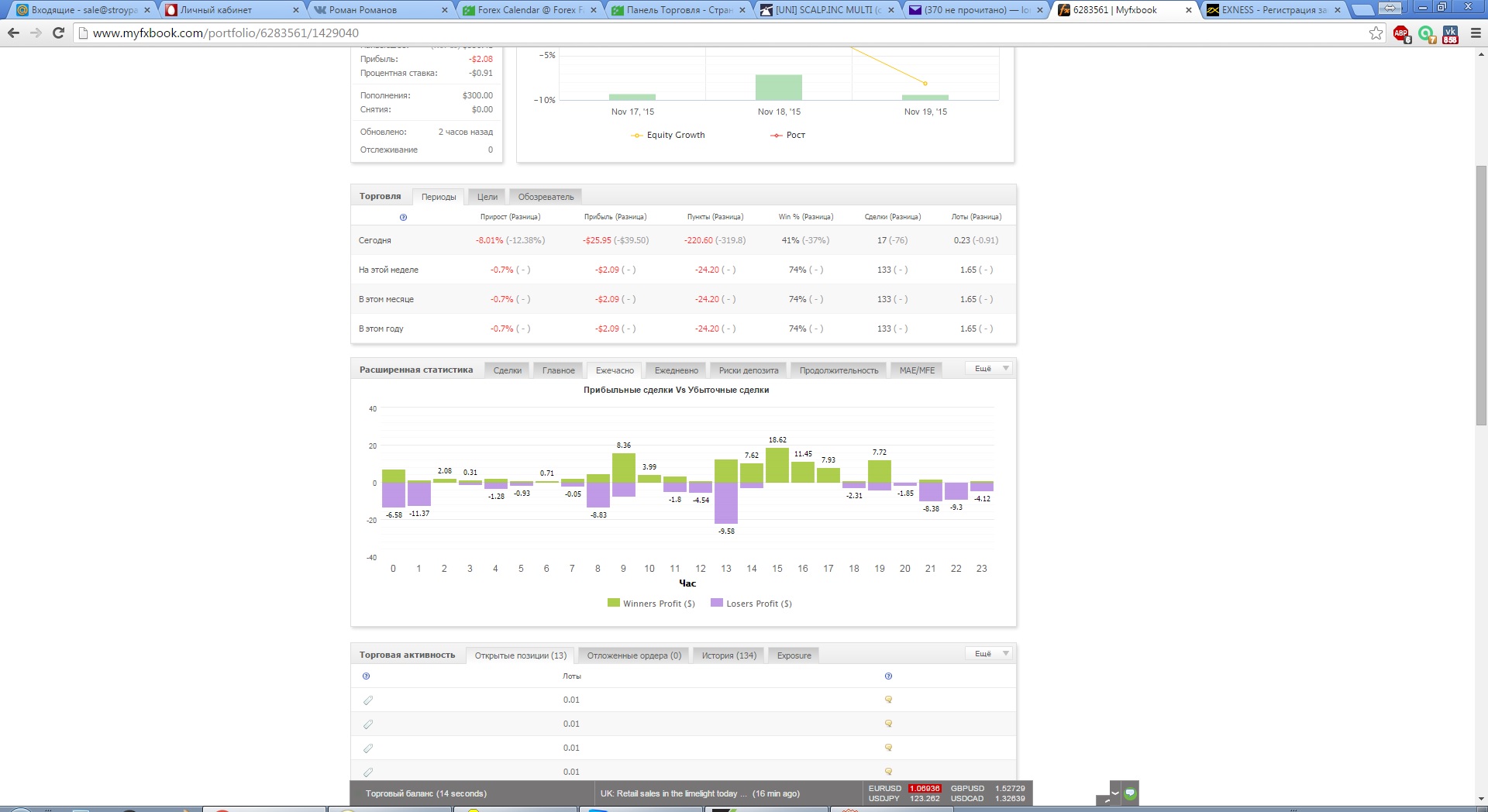
Task: Toggle the Equity Growth legend item
Action: [x=668, y=135]
